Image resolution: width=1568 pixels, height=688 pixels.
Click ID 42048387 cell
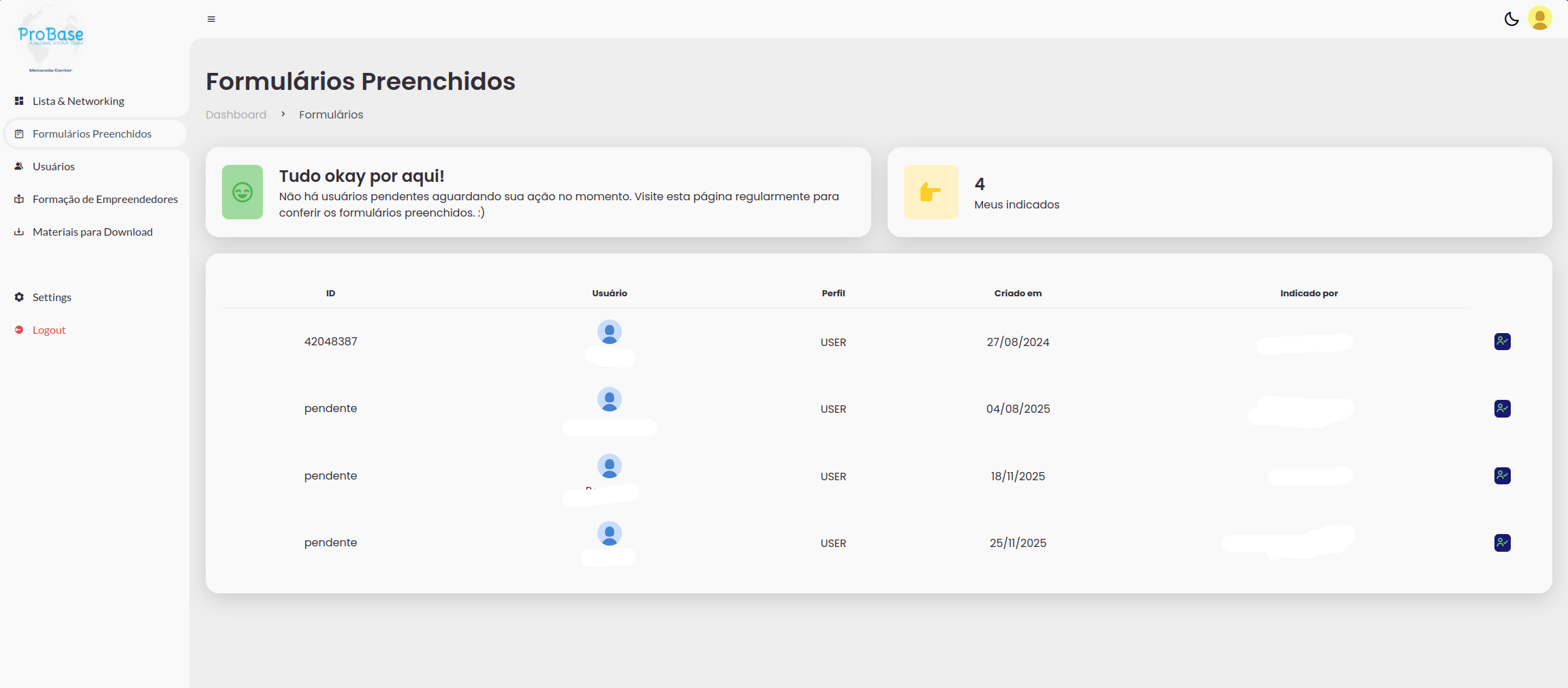tap(330, 341)
